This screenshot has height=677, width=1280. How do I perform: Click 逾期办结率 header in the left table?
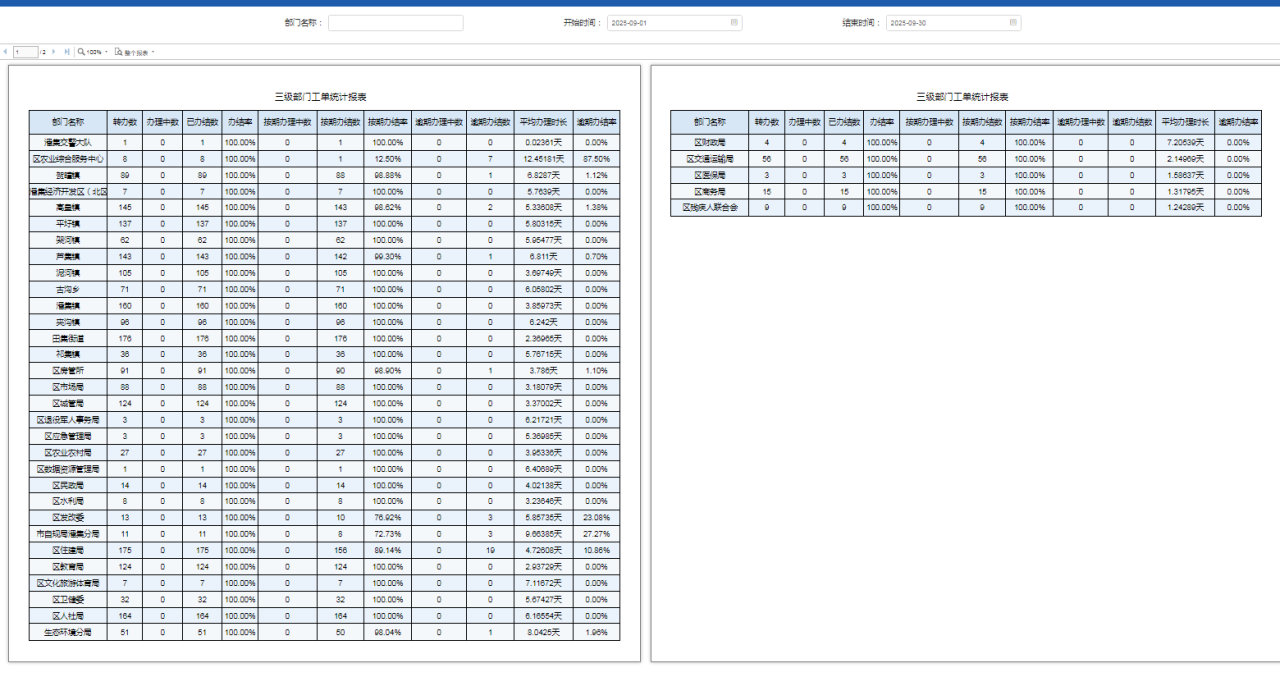(x=596, y=121)
